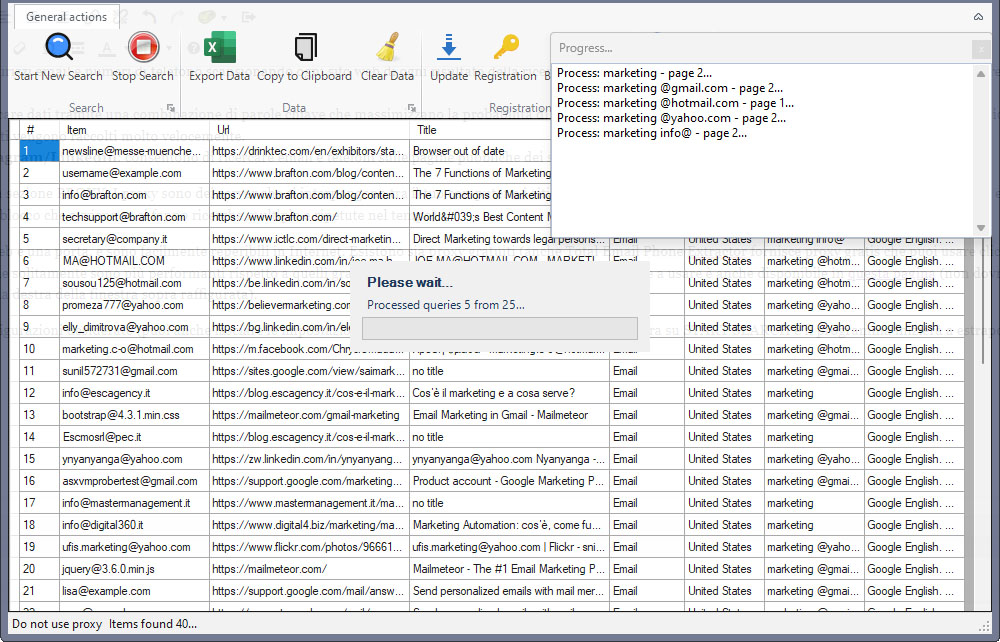1000x642 pixels.
Task: Click the Start New Search magnifier icon
Action: [59, 47]
